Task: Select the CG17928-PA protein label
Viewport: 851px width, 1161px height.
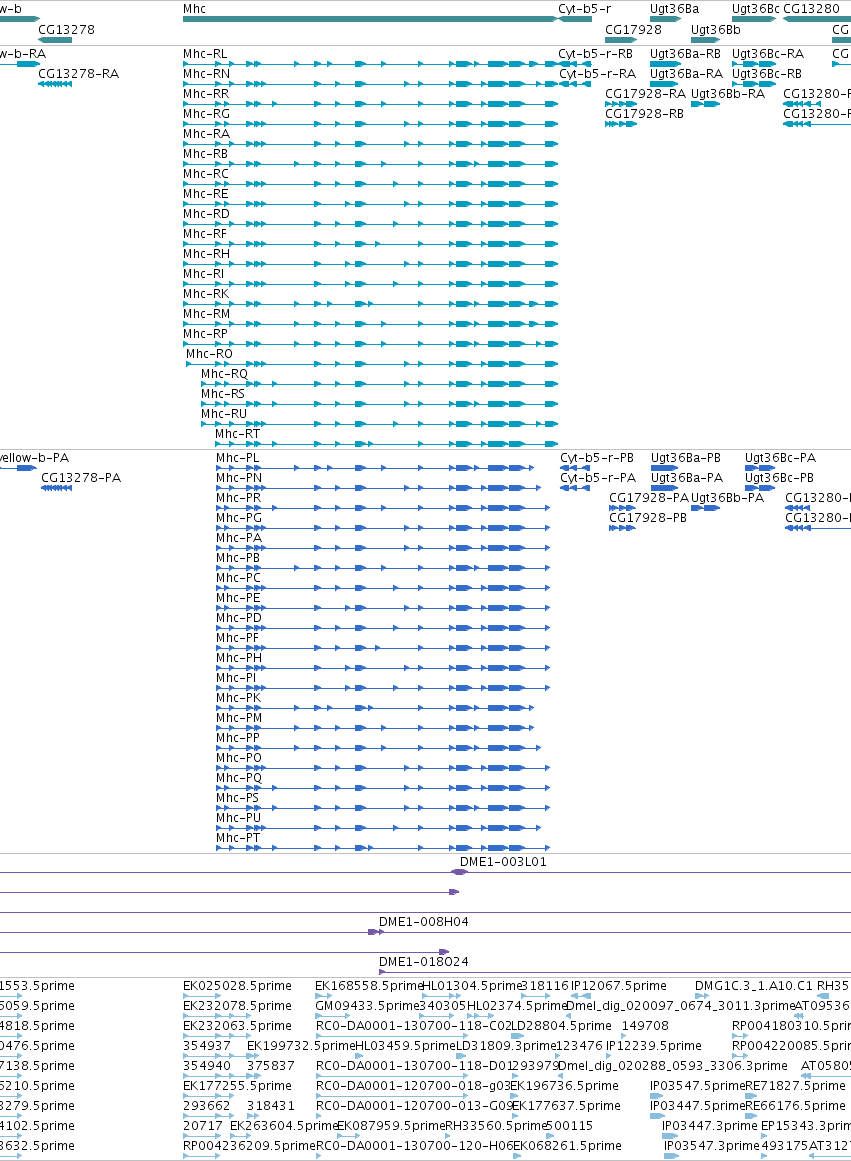Action: coord(649,498)
